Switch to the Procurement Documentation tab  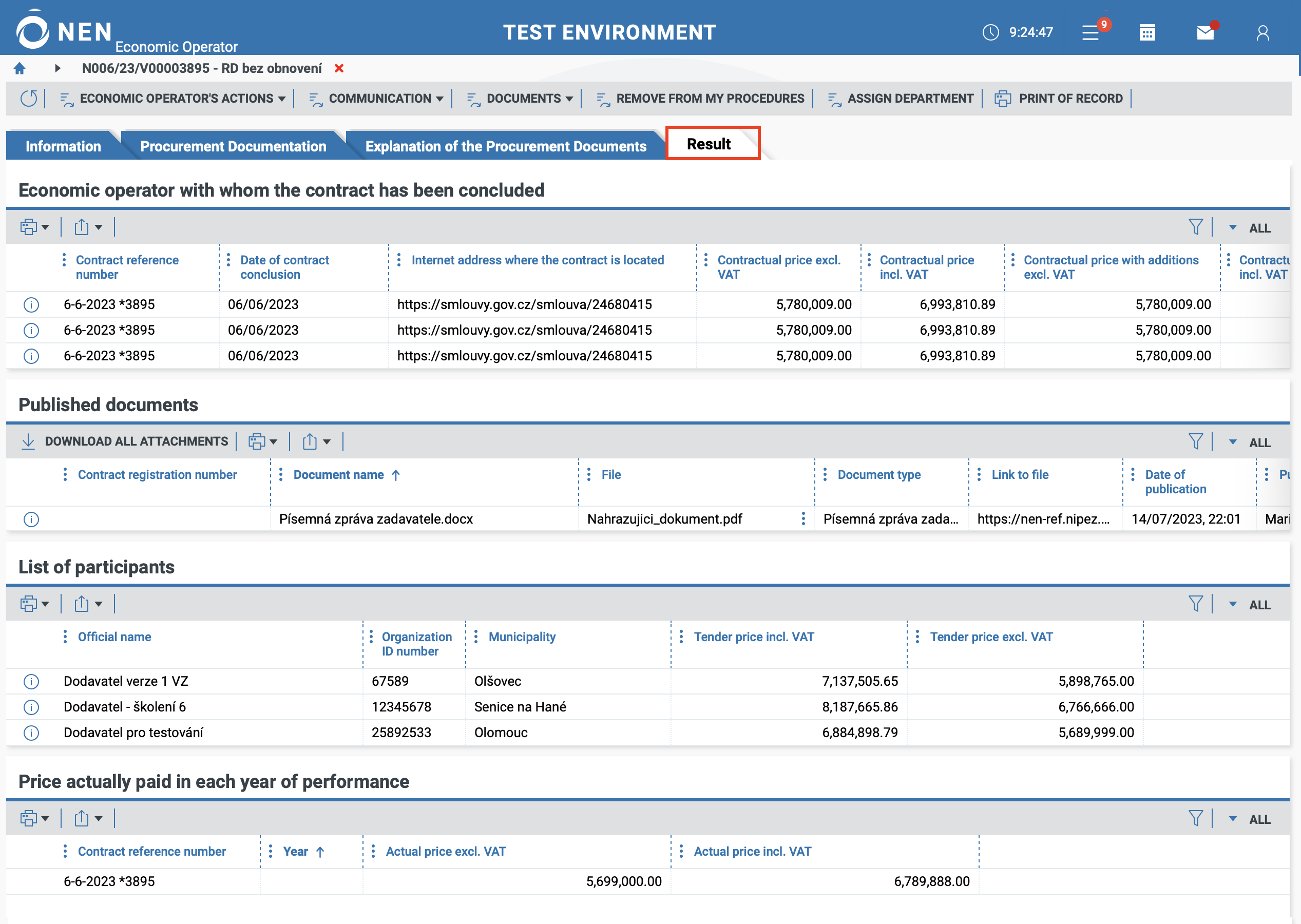click(x=233, y=146)
